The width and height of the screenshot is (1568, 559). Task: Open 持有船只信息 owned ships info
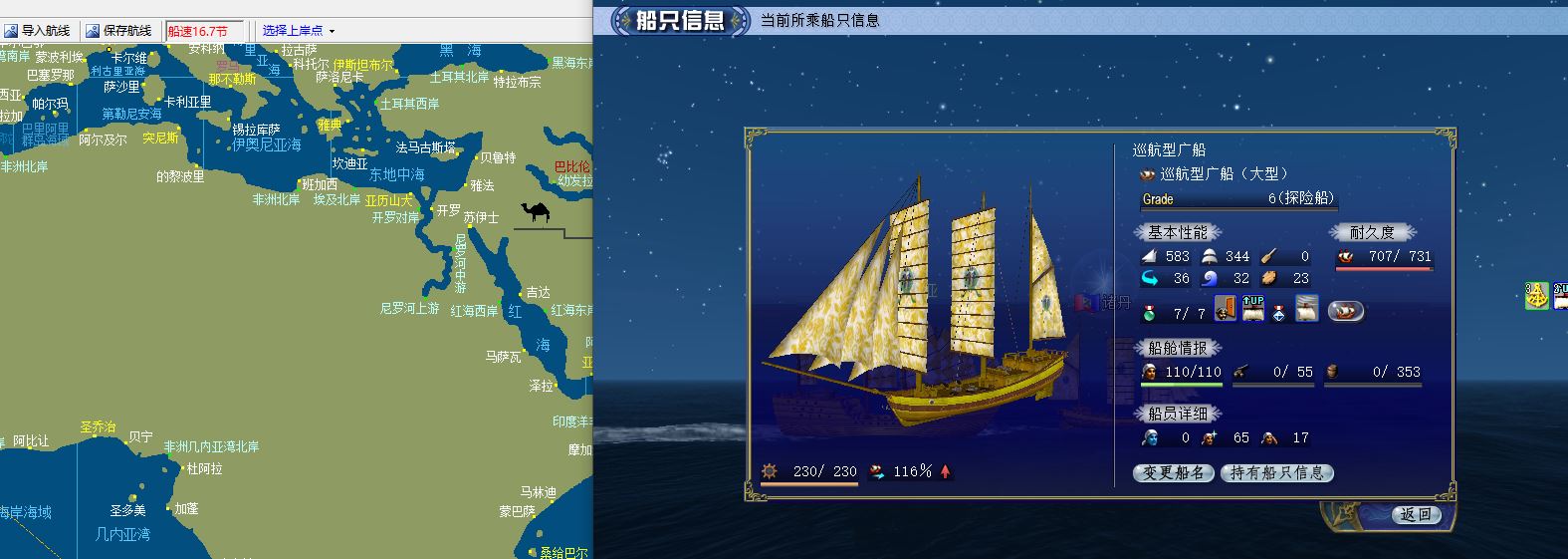[x=1276, y=473]
